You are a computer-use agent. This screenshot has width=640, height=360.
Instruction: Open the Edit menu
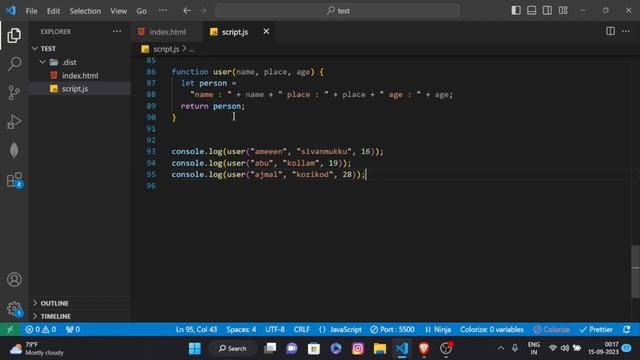53,11
